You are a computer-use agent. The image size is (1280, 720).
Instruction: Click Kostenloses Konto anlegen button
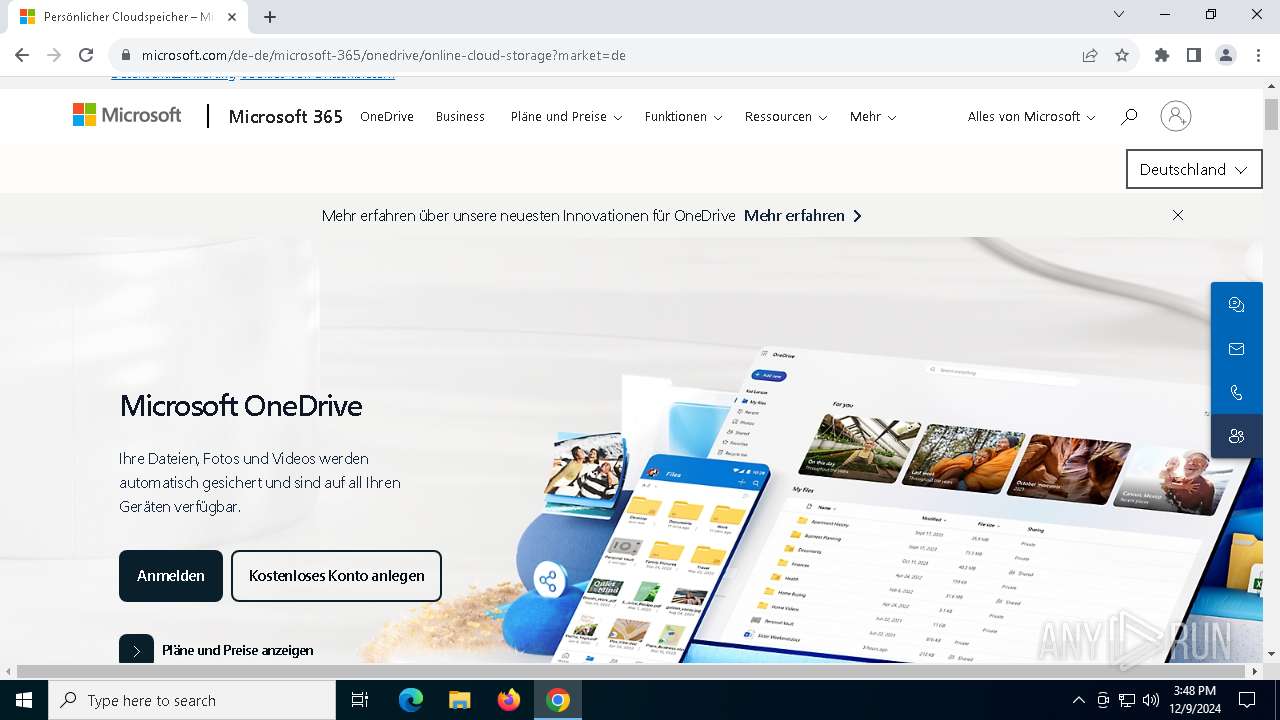coord(336,576)
